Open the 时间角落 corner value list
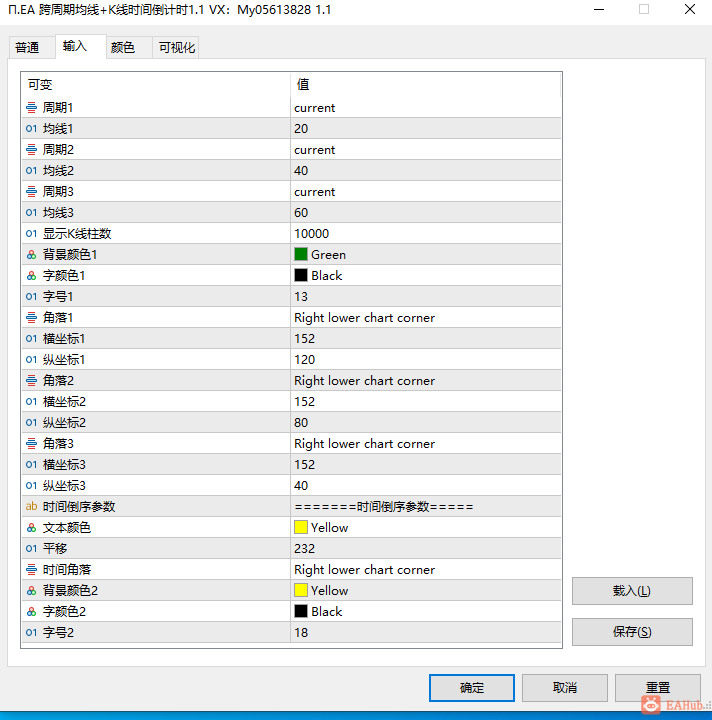Viewport: 712px width, 720px height. (426, 570)
